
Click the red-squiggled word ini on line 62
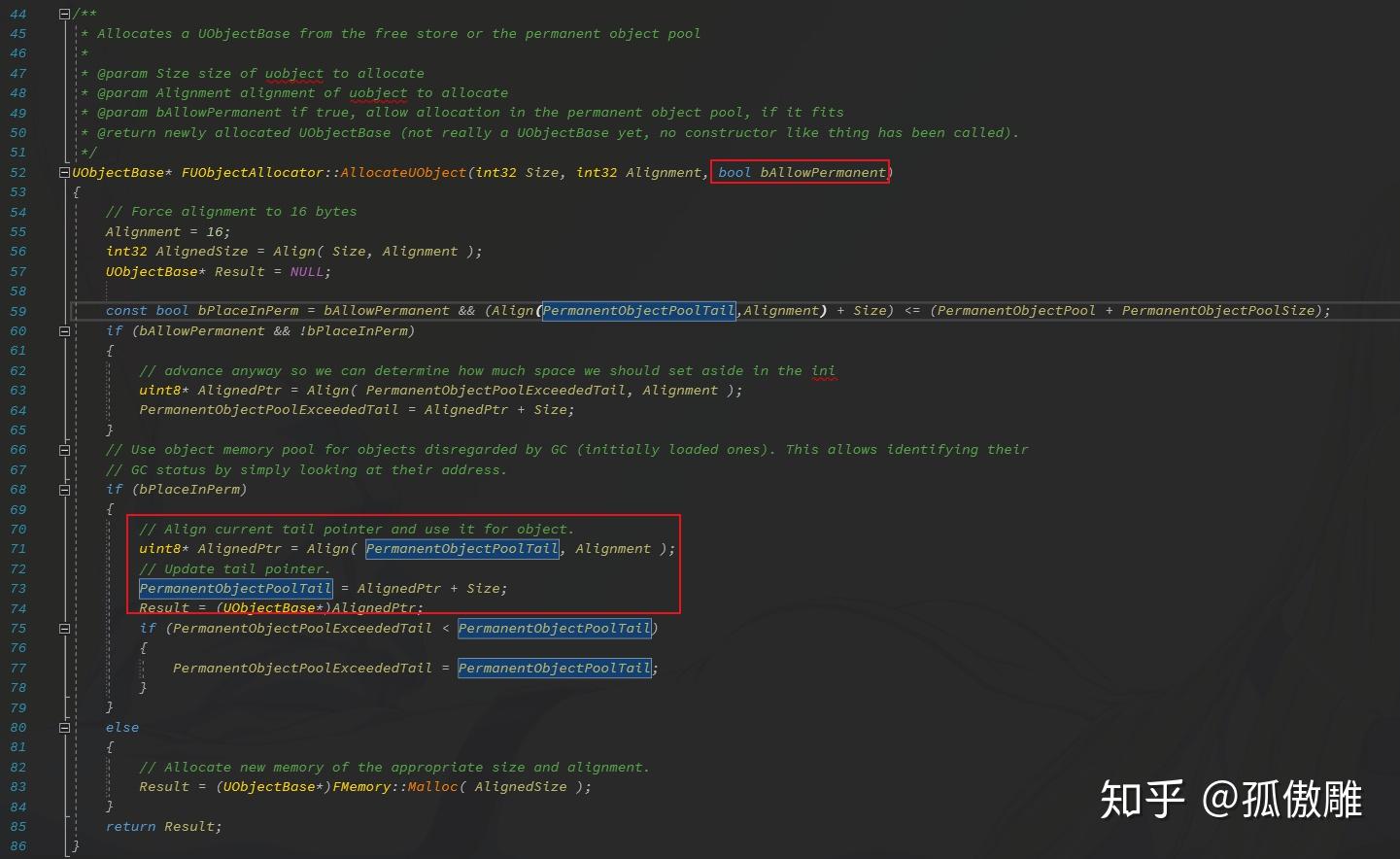825,370
